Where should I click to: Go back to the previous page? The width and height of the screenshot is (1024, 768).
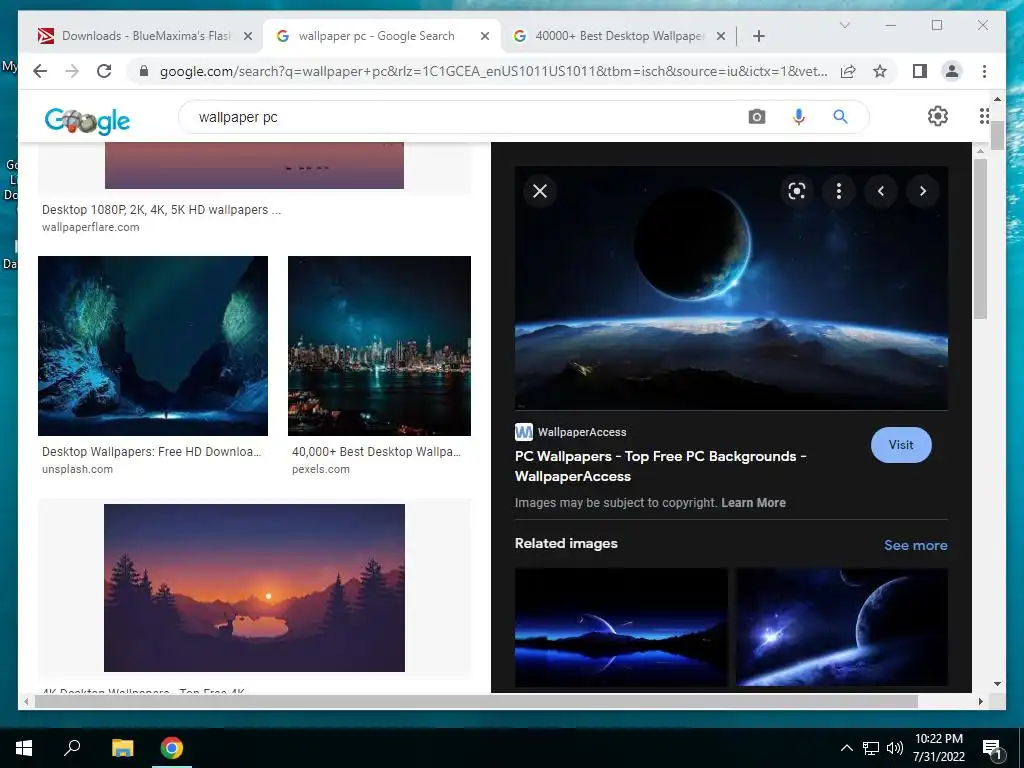tap(40, 71)
